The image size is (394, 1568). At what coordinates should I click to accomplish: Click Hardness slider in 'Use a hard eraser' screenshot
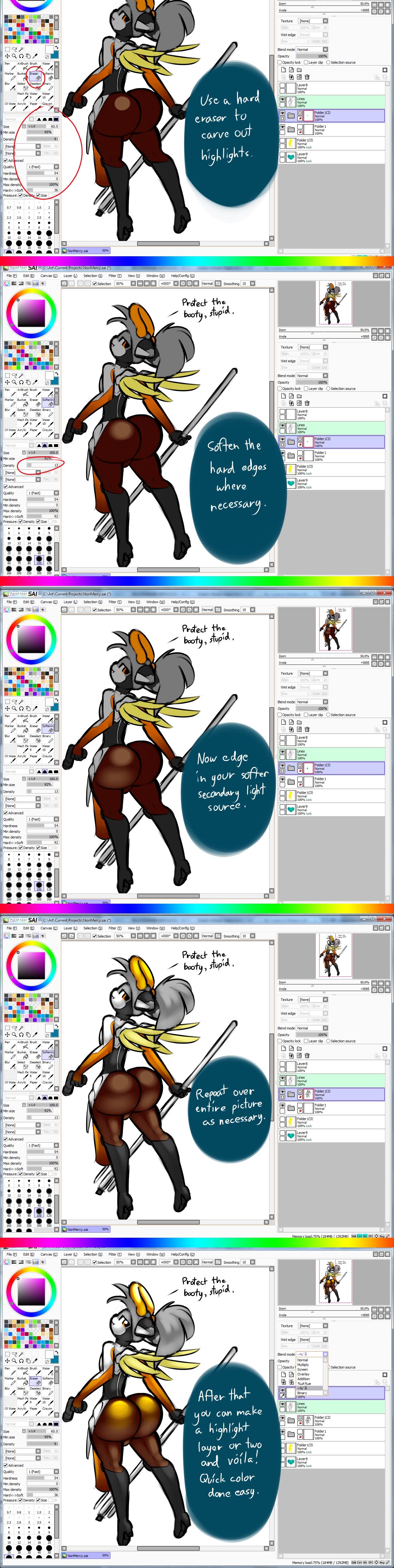[x=43, y=173]
